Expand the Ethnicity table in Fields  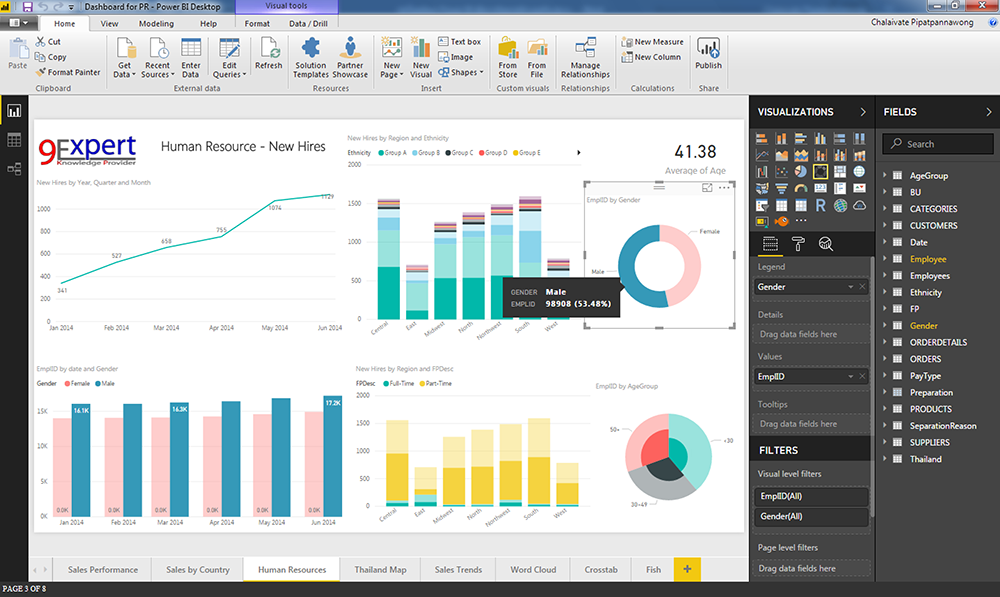click(x=885, y=291)
